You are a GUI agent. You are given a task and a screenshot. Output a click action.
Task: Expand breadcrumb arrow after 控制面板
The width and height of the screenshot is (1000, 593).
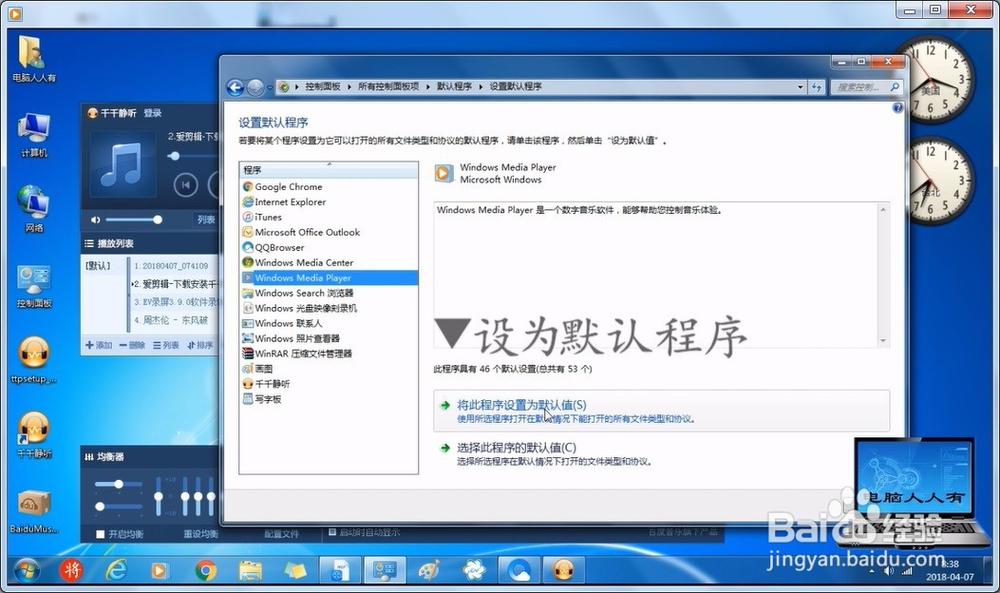click(349, 87)
